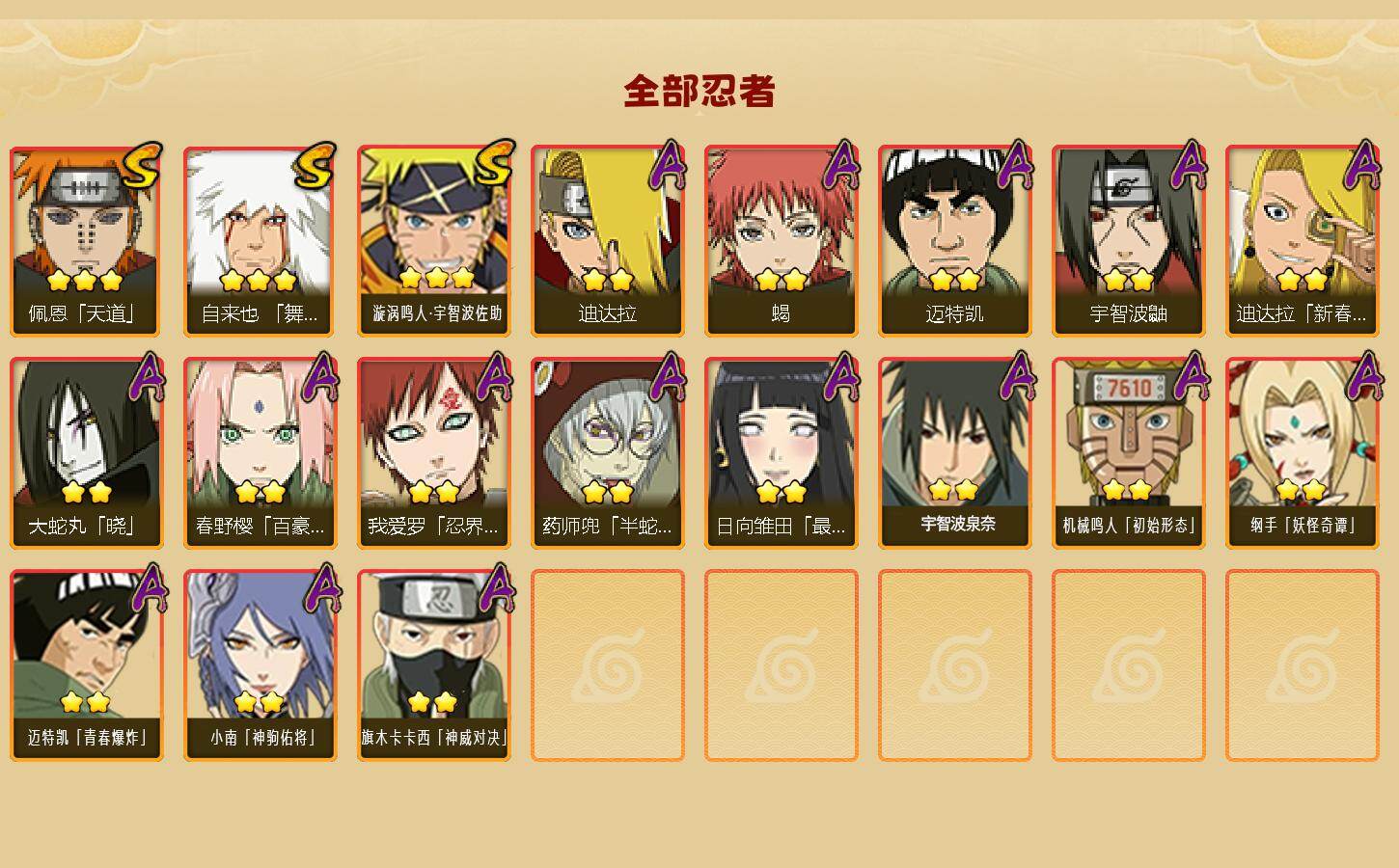Image resolution: width=1399 pixels, height=868 pixels.
Task: Click the 迪达拉 ninja portrait
Action: (x=608, y=241)
